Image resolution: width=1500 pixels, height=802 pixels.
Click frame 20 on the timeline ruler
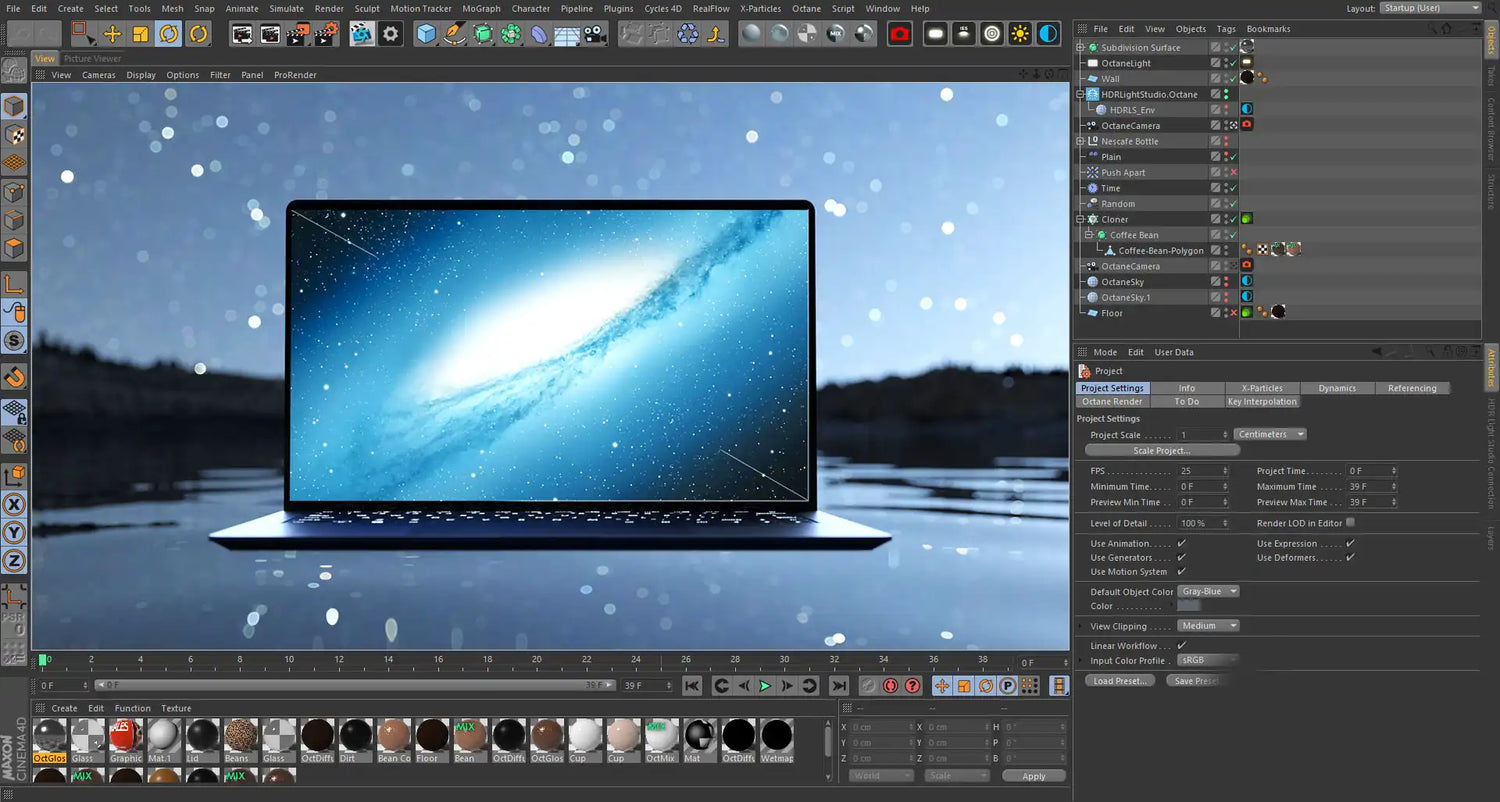536,659
